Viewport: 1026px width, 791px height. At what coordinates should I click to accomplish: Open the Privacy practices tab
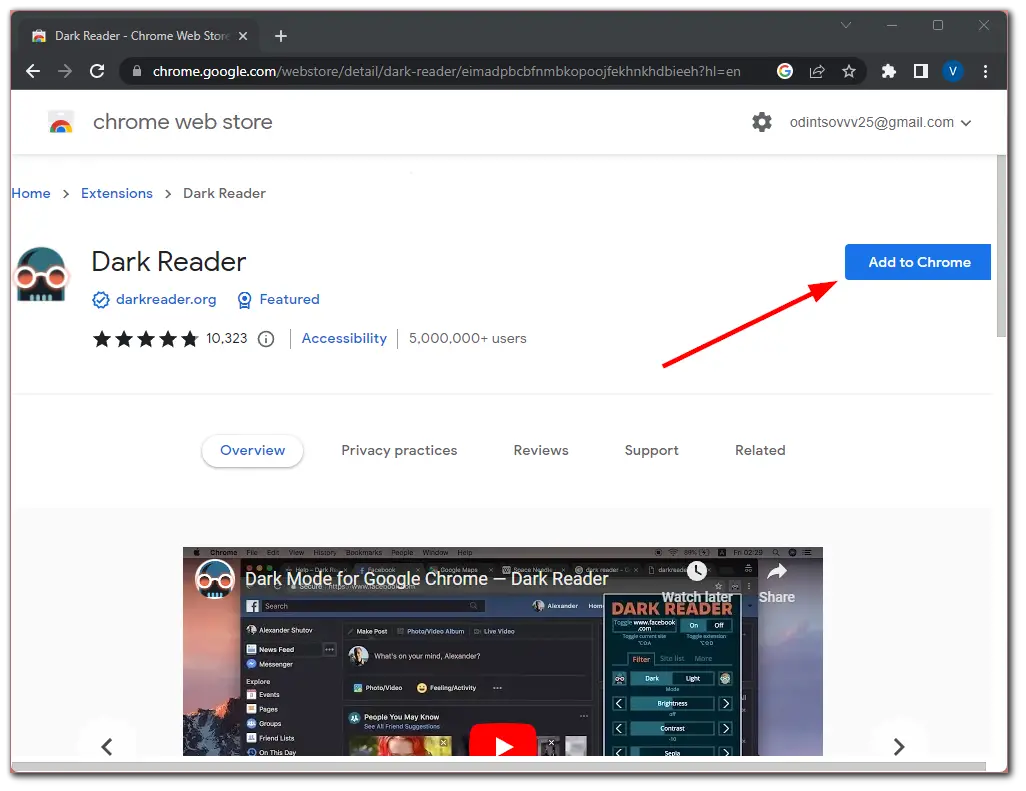399,450
